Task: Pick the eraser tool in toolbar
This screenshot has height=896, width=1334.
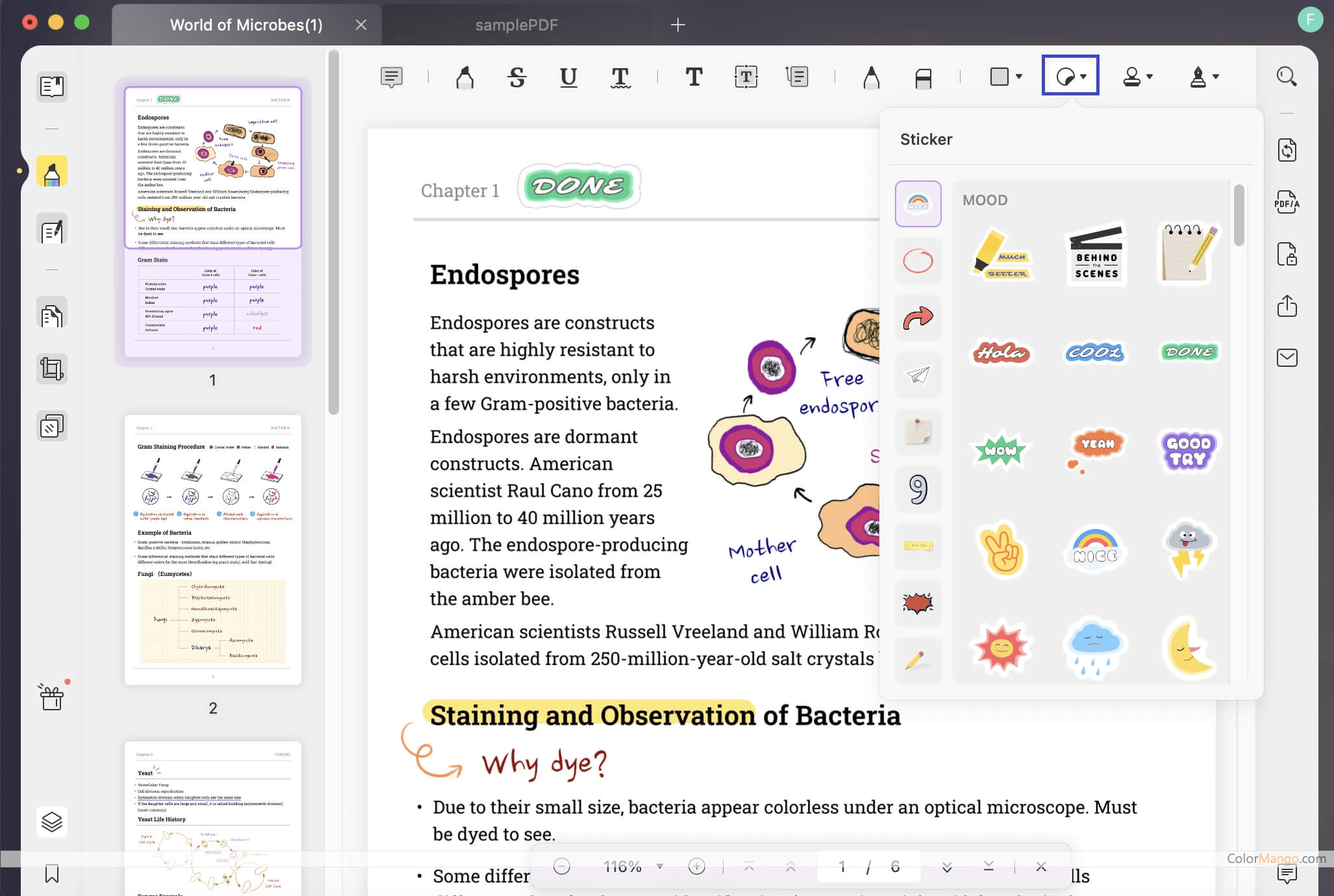Action: (x=923, y=78)
